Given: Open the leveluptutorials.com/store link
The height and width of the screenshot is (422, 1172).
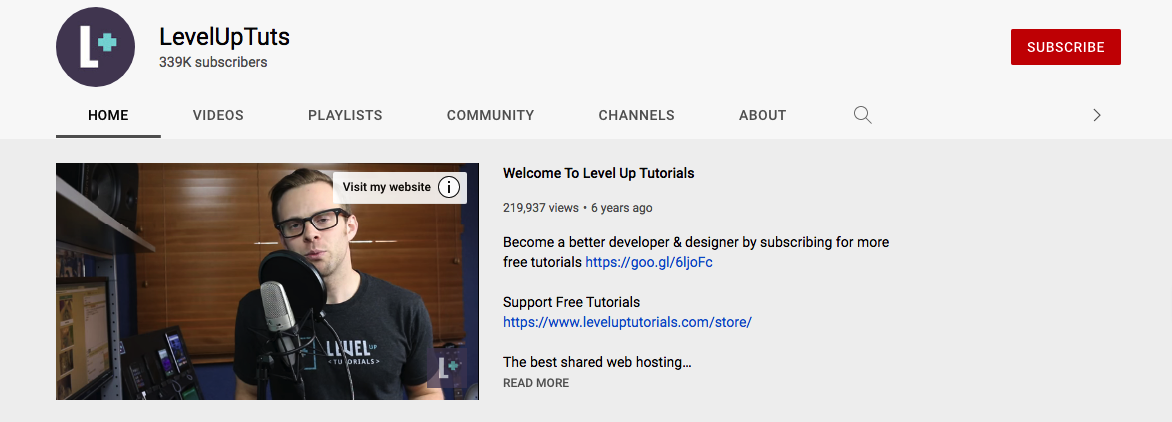Looking at the screenshot, I should 627,322.
